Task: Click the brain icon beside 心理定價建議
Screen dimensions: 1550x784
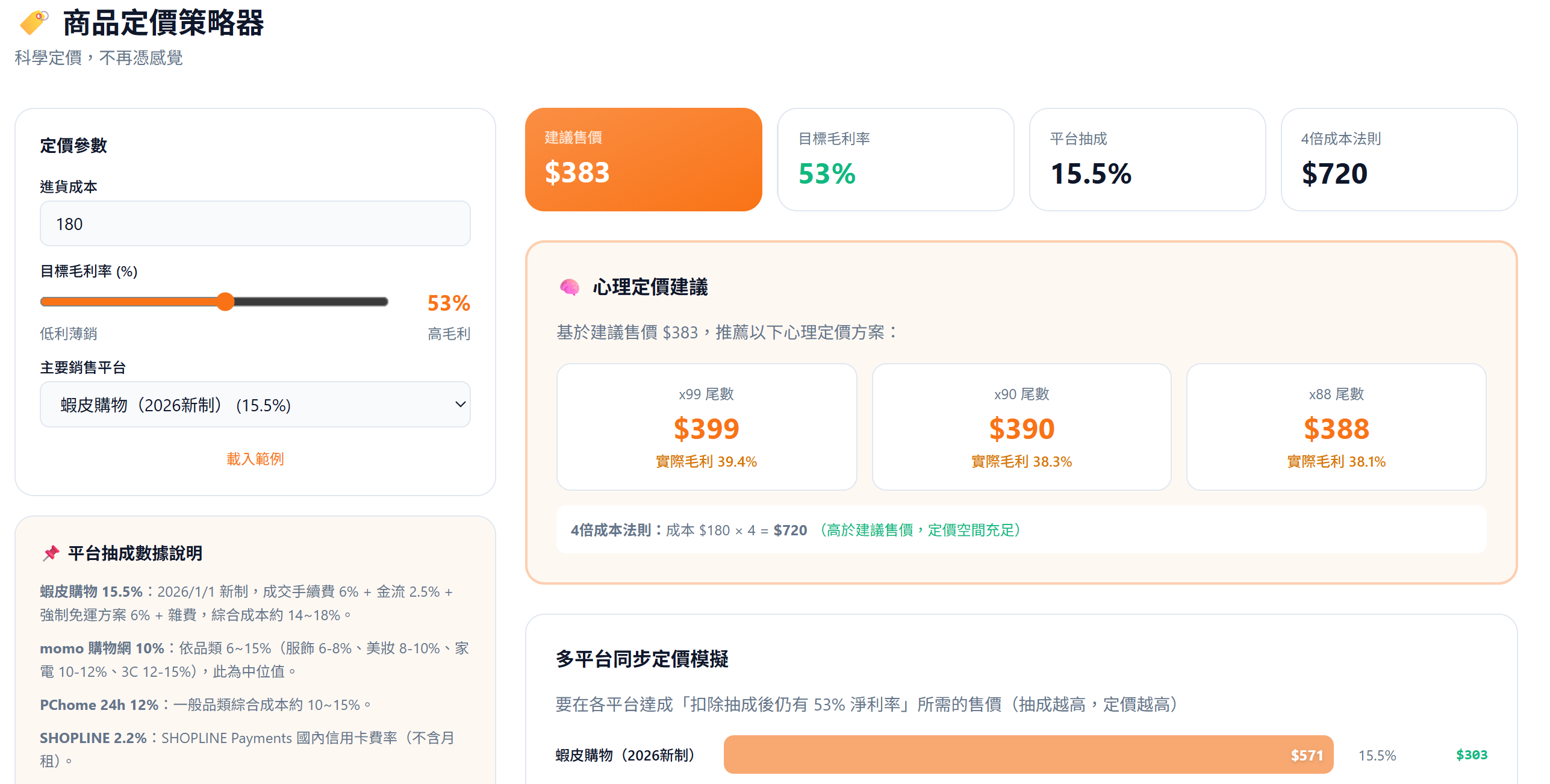Action: pyautogui.click(x=568, y=287)
